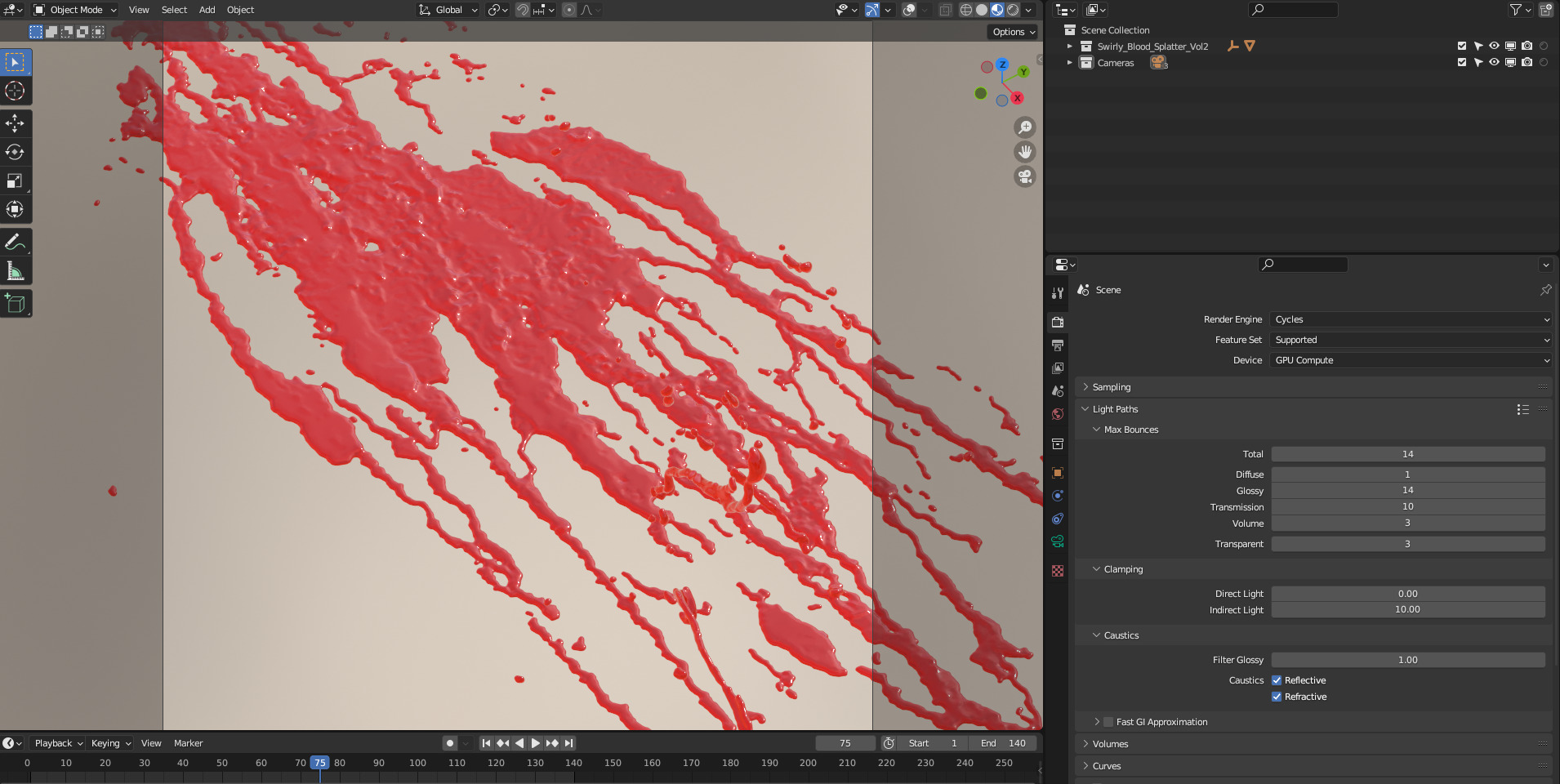
Task: Expand Swirly_Blood_Splatter_Vol2 collection in outliner
Action: click(1069, 46)
